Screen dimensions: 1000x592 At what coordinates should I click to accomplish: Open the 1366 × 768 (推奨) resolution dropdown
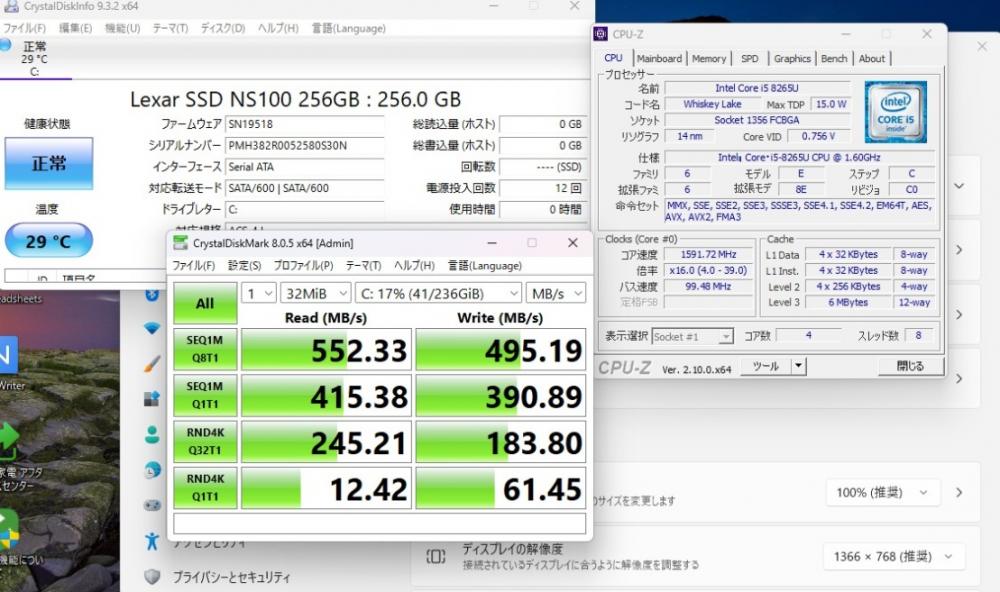(x=893, y=556)
